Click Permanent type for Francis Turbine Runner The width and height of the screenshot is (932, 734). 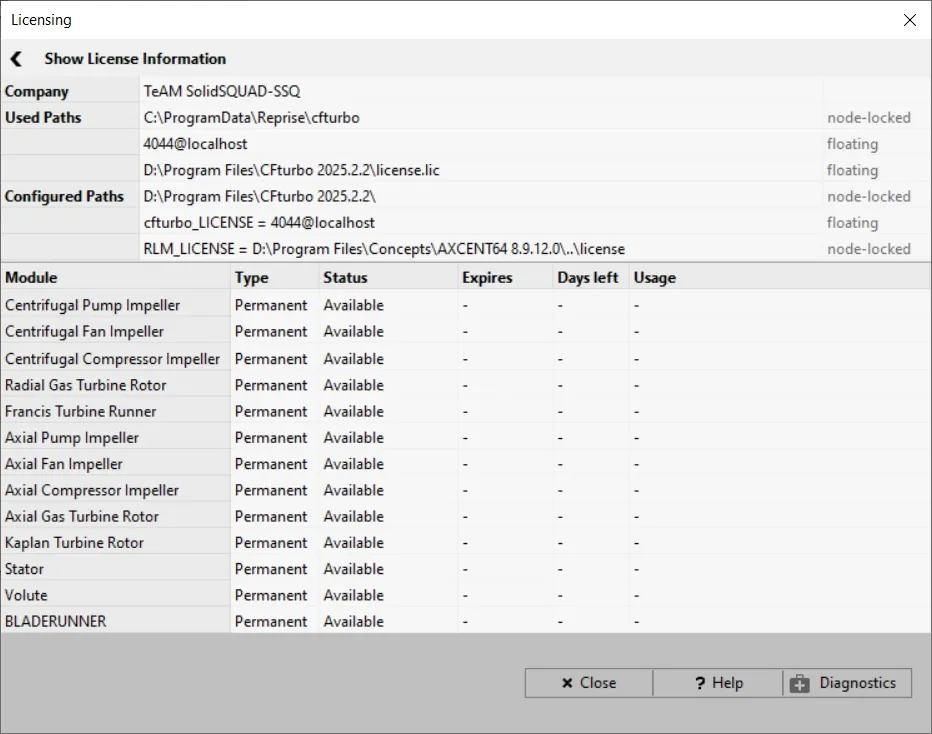point(271,411)
